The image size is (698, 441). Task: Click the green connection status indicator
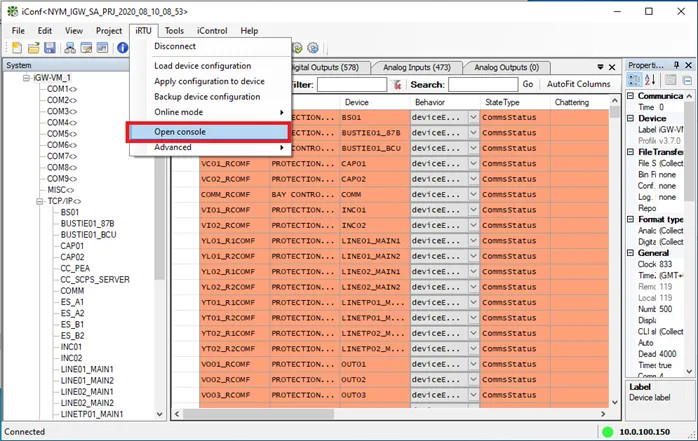tap(607, 432)
